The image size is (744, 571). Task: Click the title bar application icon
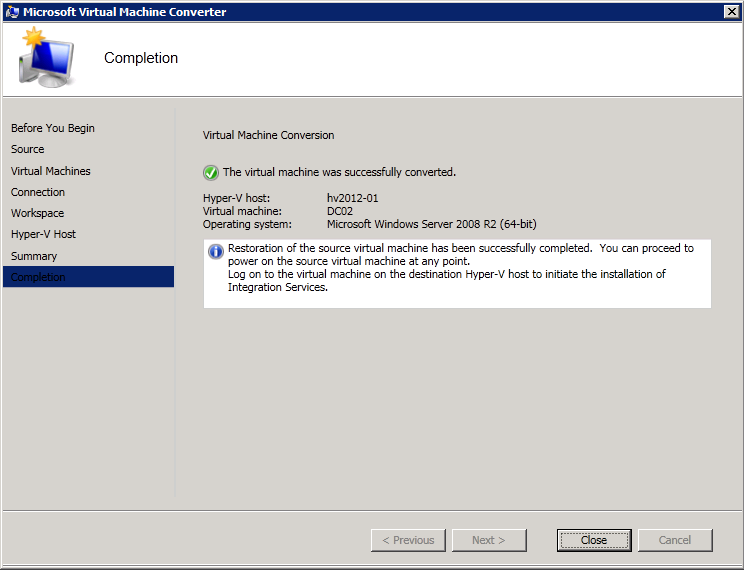tap(12, 12)
